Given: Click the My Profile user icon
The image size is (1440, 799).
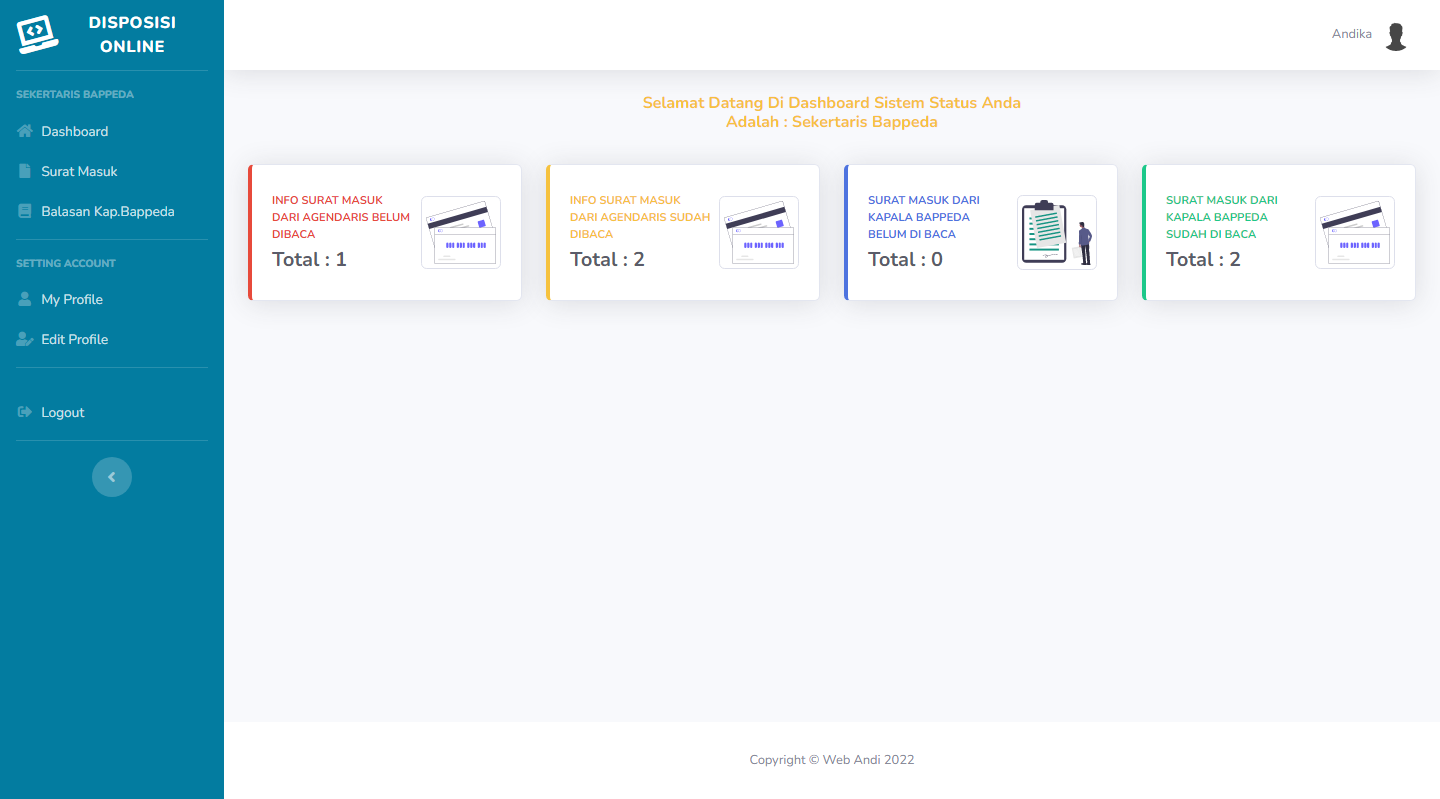Looking at the screenshot, I should click(25, 299).
